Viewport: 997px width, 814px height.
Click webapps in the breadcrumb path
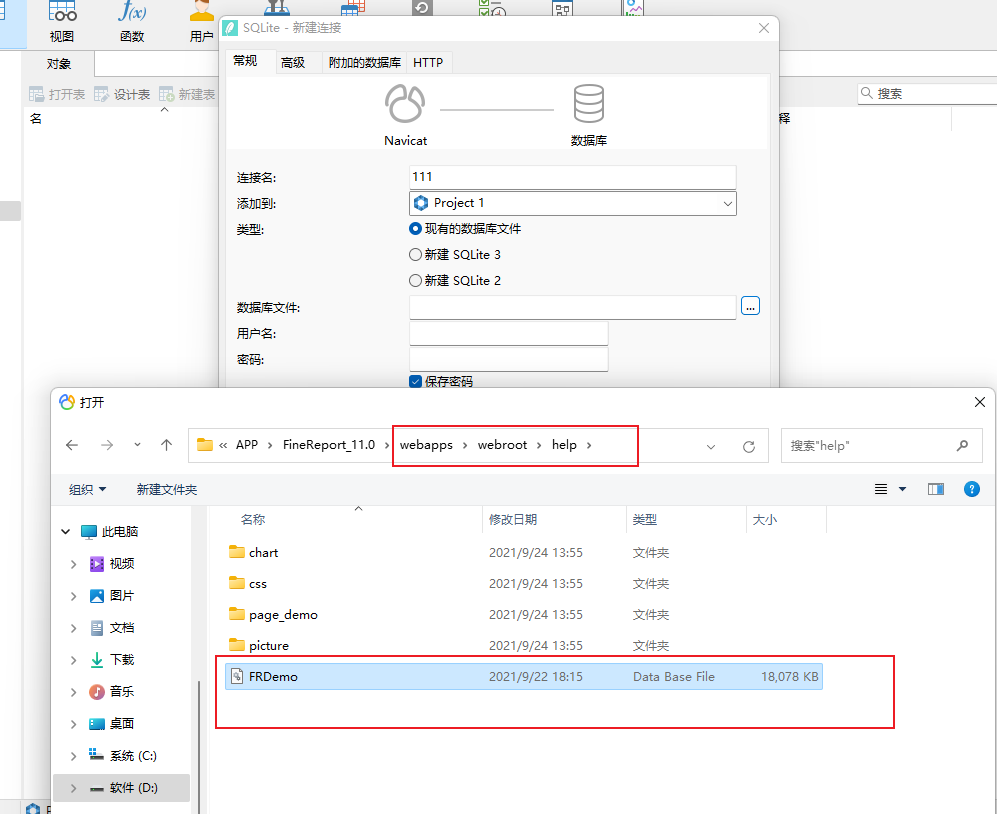pyautogui.click(x=426, y=445)
